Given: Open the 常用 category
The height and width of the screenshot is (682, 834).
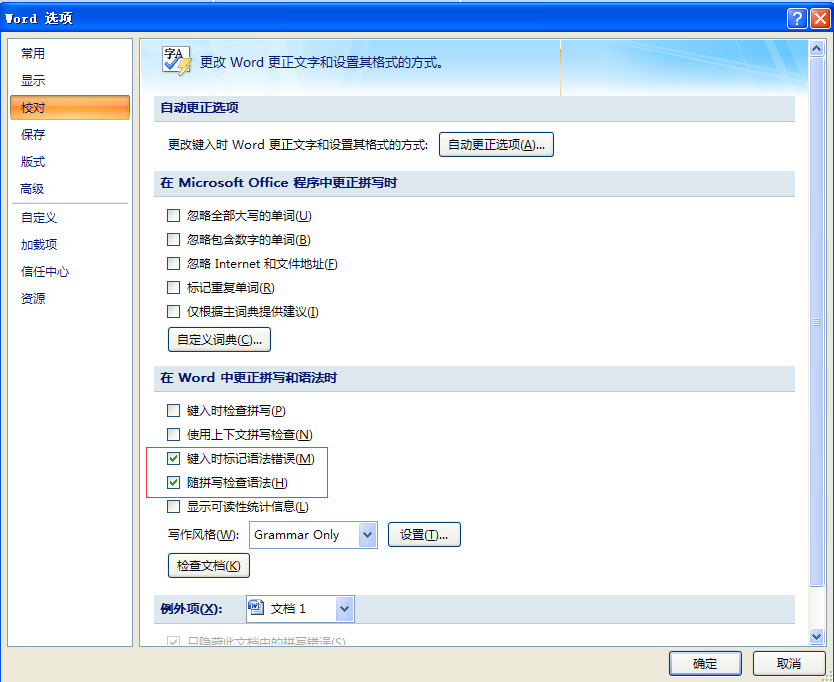Looking at the screenshot, I should [x=33, y=53].
